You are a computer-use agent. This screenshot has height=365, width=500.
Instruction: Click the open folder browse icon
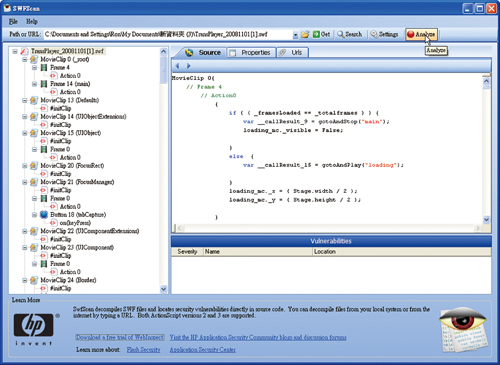coord(305,34)
